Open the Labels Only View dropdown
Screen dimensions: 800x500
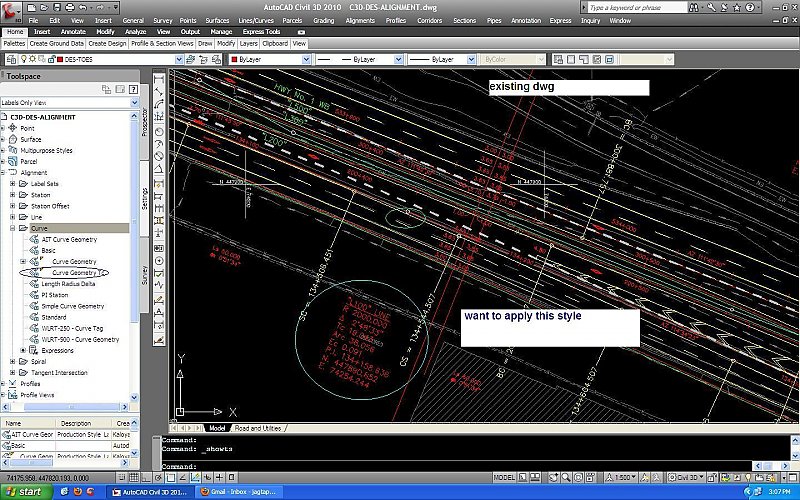pyautogui.click(x=134, y=102)
